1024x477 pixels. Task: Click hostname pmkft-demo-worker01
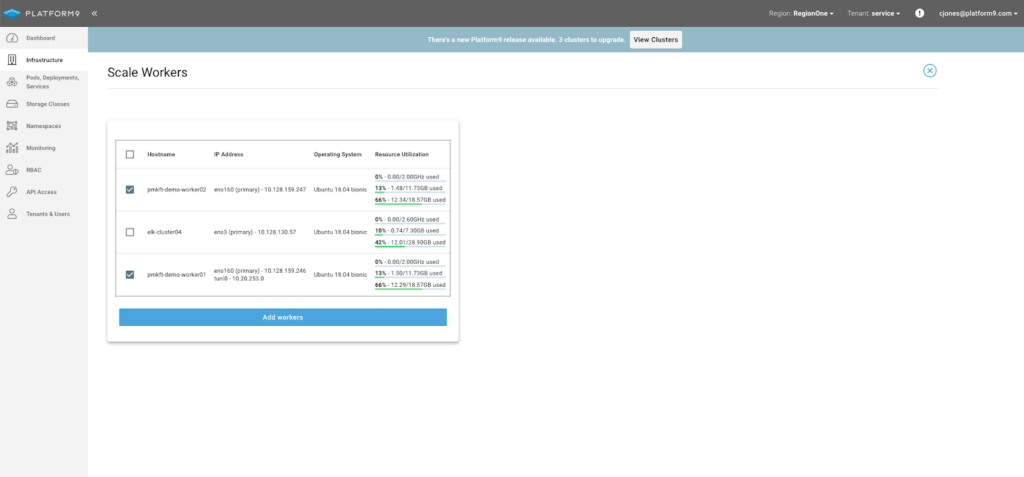click(176, 274)
